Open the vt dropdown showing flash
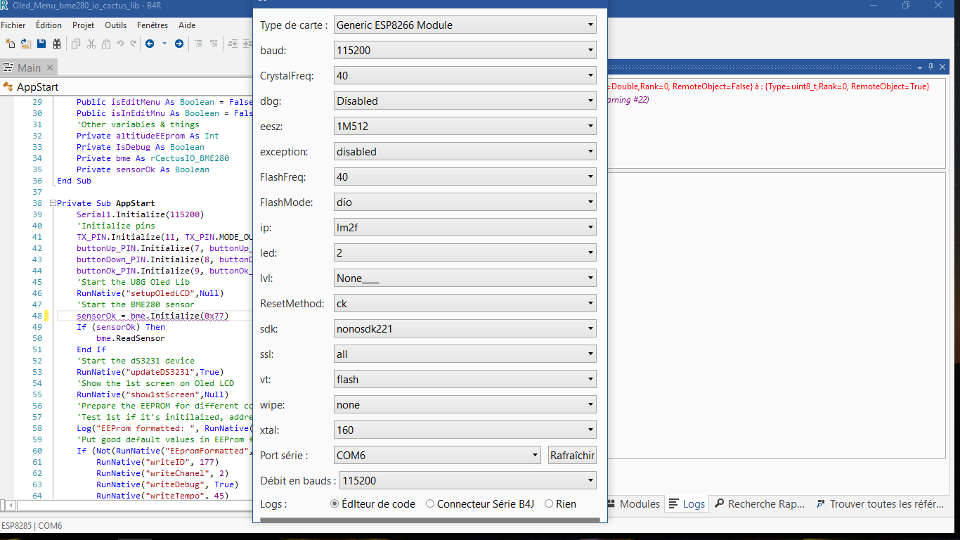 [465, 380]
